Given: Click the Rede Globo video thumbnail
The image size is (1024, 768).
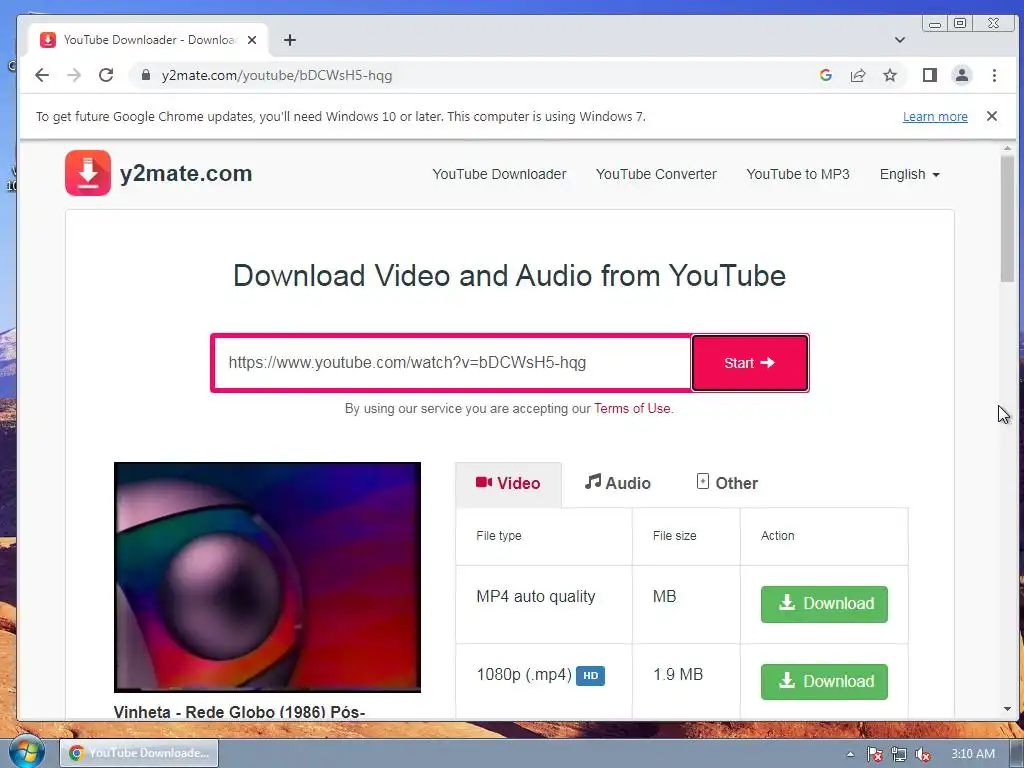Looking at the screenshot, I should coord(267,577).
